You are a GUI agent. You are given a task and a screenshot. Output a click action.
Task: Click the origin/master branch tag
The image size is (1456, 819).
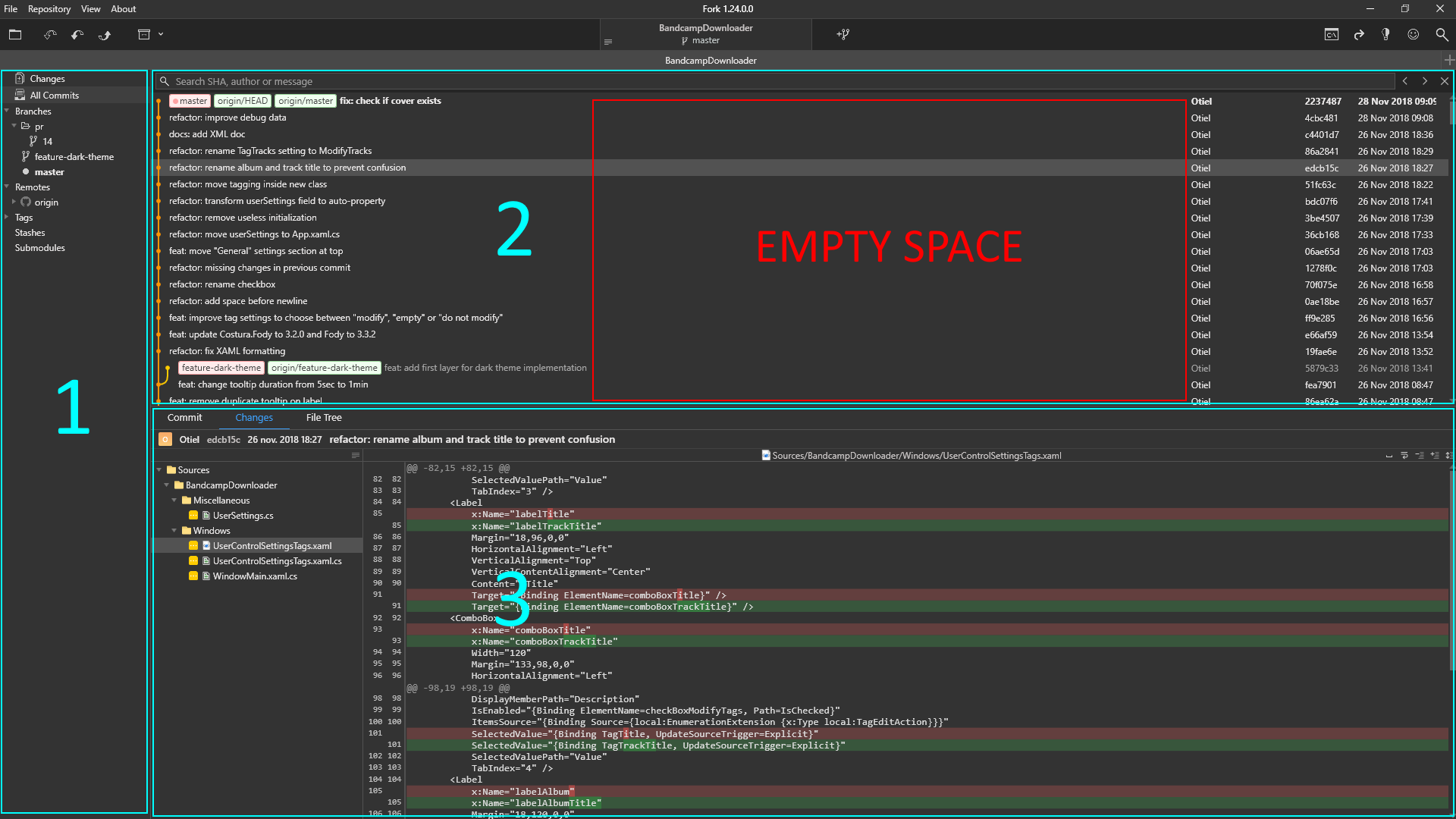305,100
